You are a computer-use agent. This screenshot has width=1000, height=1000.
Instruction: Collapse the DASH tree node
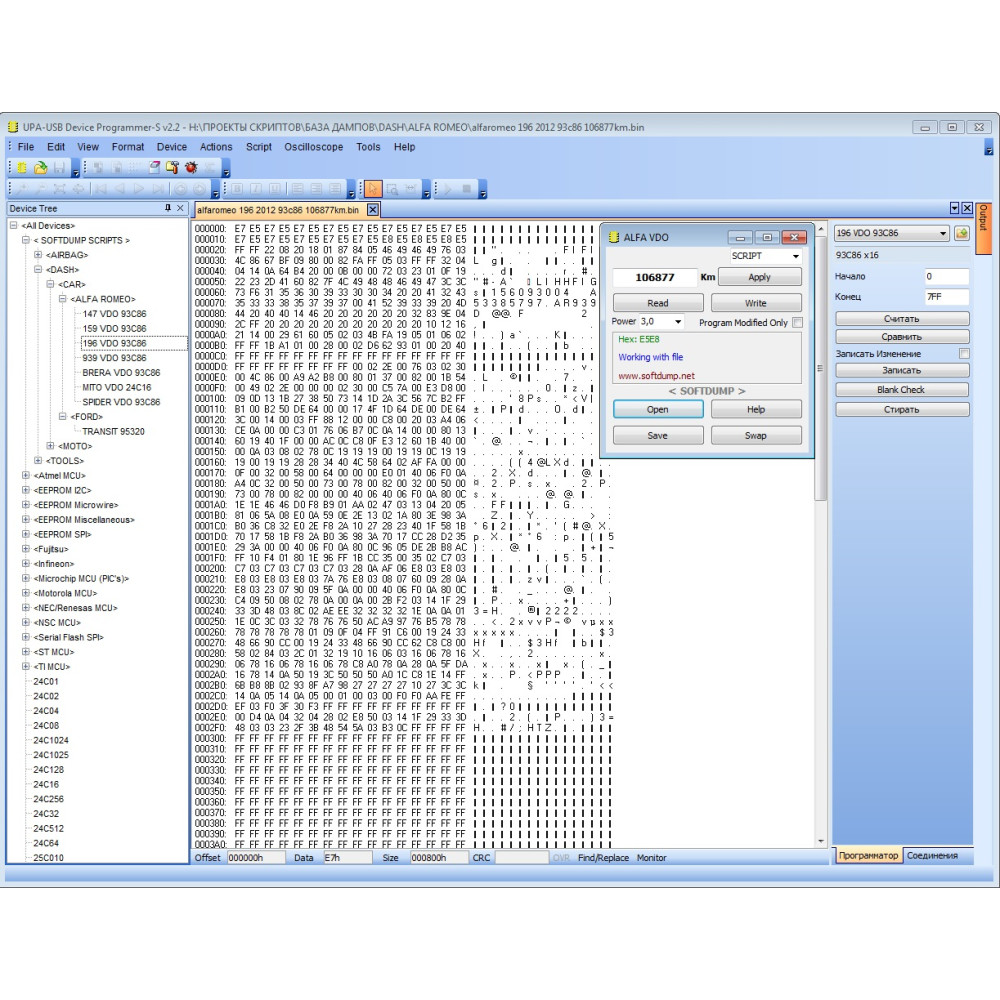(38, 270)
